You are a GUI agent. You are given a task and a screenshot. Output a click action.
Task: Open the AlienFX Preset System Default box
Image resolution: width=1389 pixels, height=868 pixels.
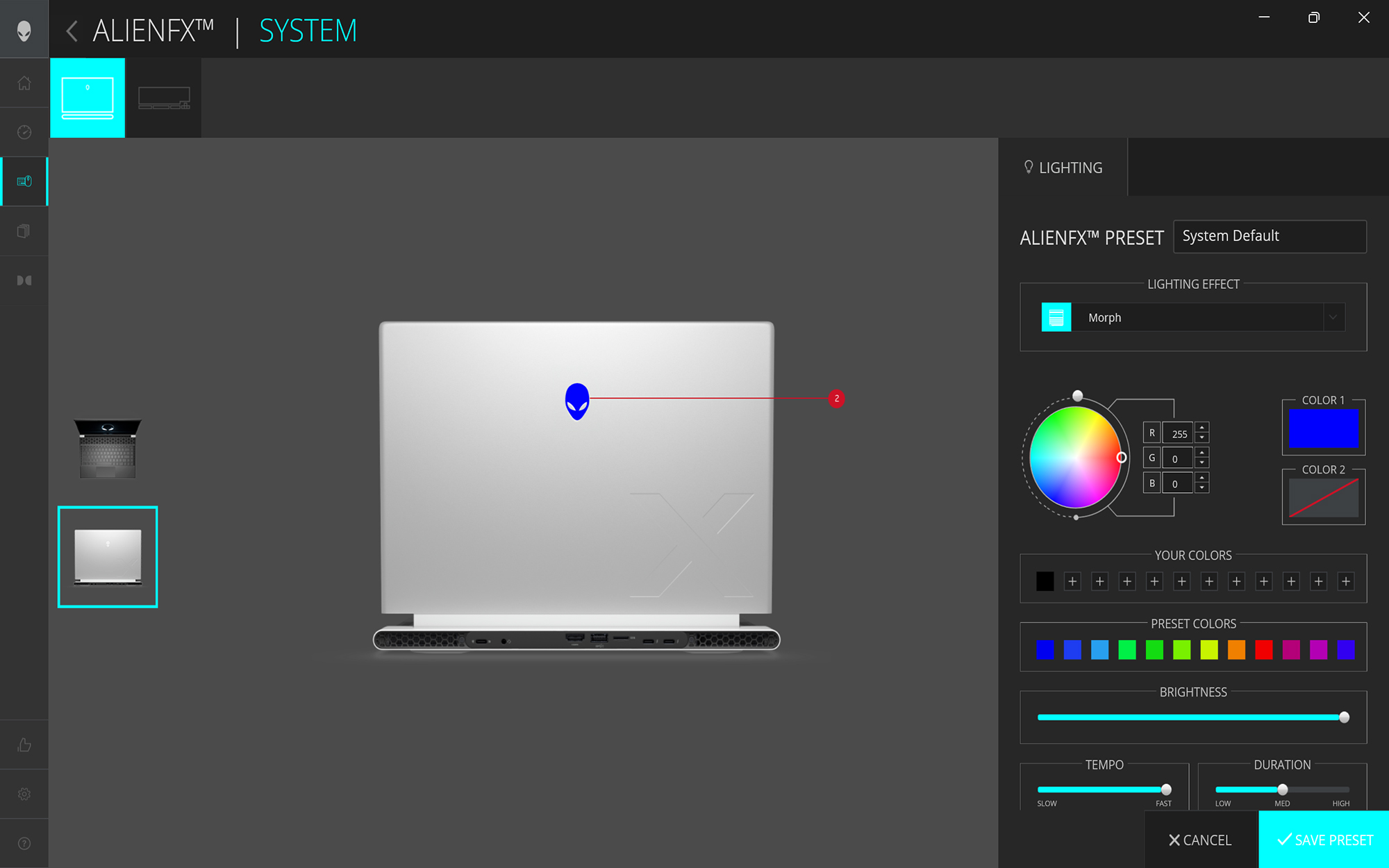coord(1270,236)
